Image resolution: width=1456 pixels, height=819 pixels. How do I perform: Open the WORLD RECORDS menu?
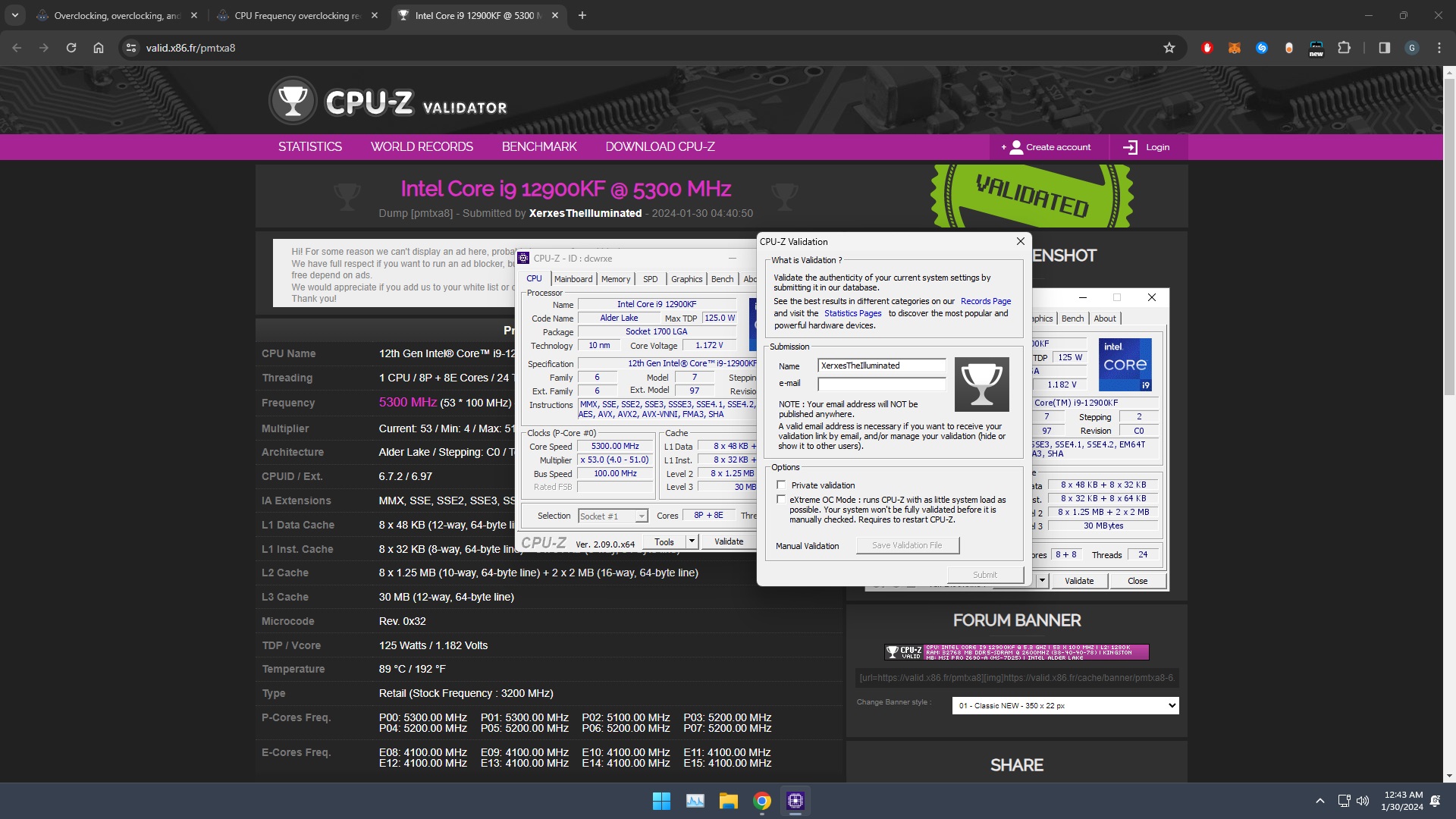(x=422, y=147)
